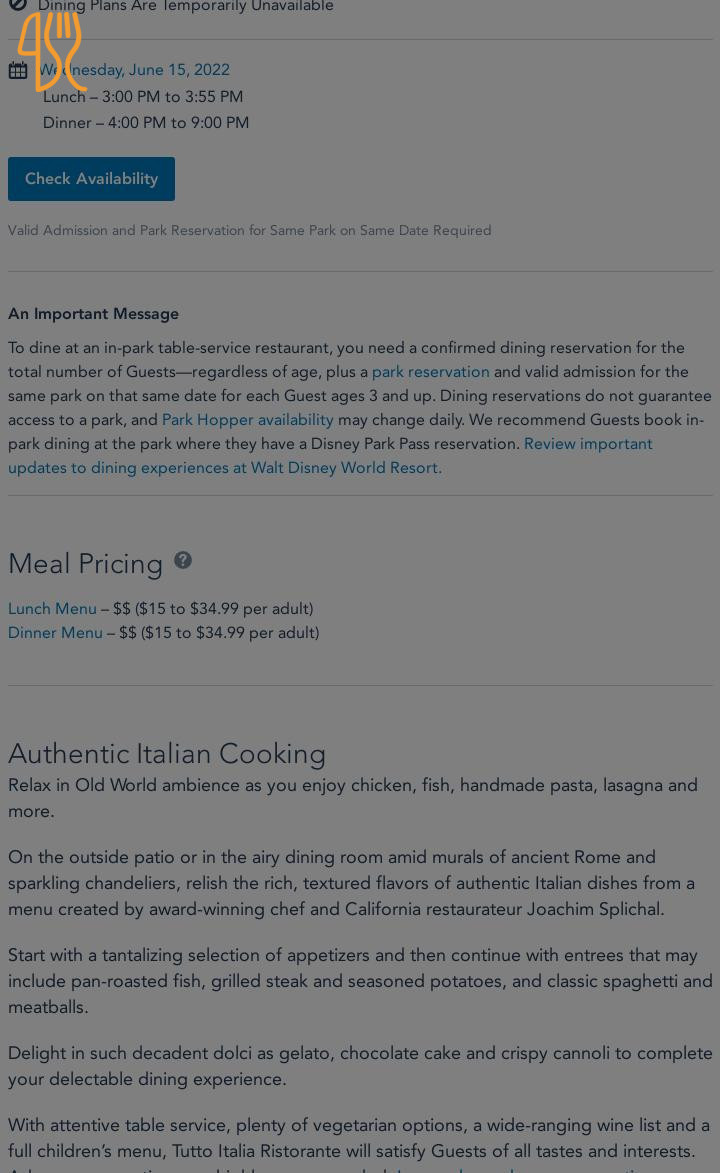Open the Lunch Menu link
Viewport: 720px width, 1173px height.
52,609
